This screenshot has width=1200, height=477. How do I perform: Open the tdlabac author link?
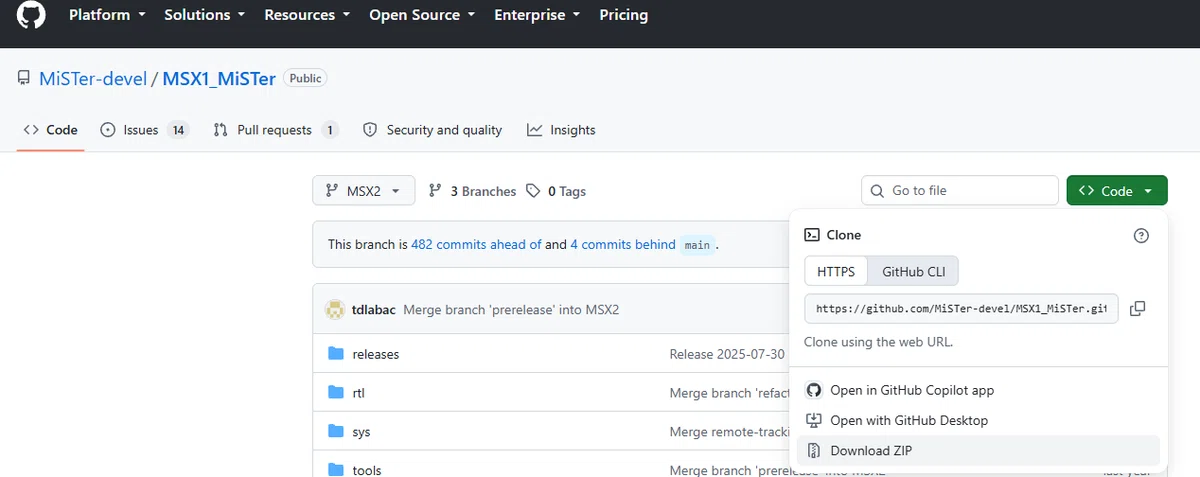375,310
